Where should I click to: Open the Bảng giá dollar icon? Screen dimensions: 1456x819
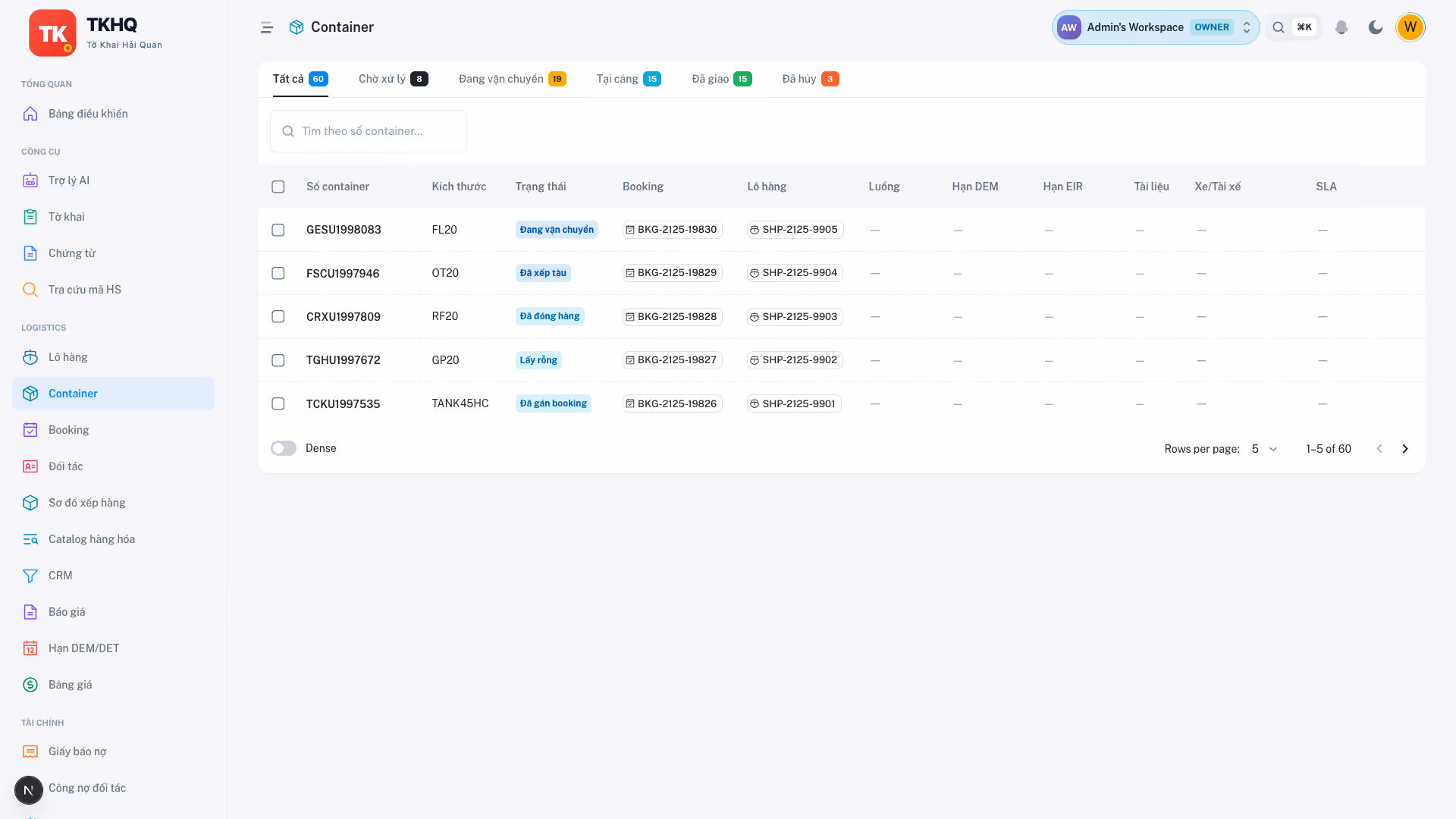tap(30, 685)
